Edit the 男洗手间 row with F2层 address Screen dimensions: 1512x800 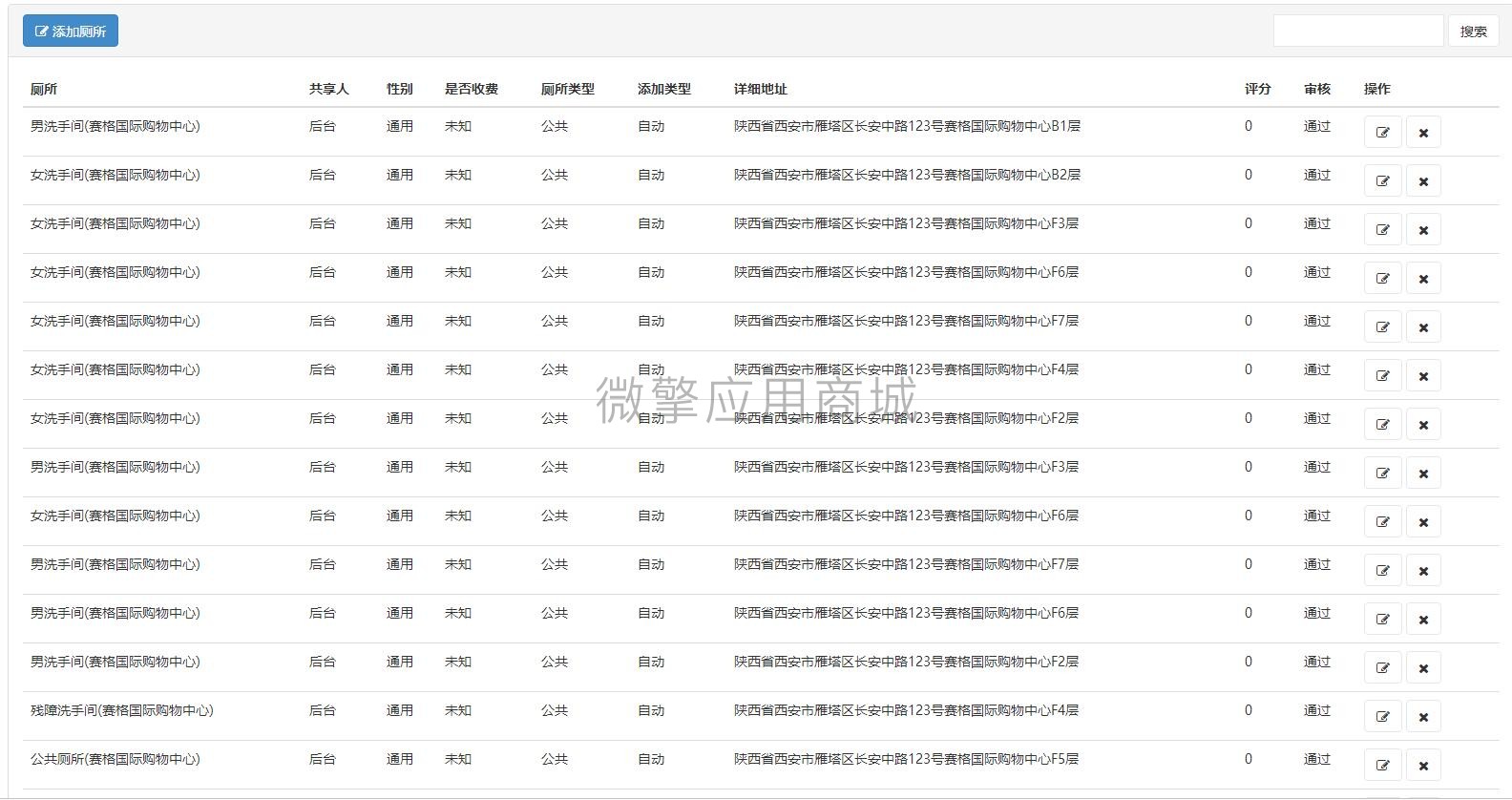[1382, 668]
